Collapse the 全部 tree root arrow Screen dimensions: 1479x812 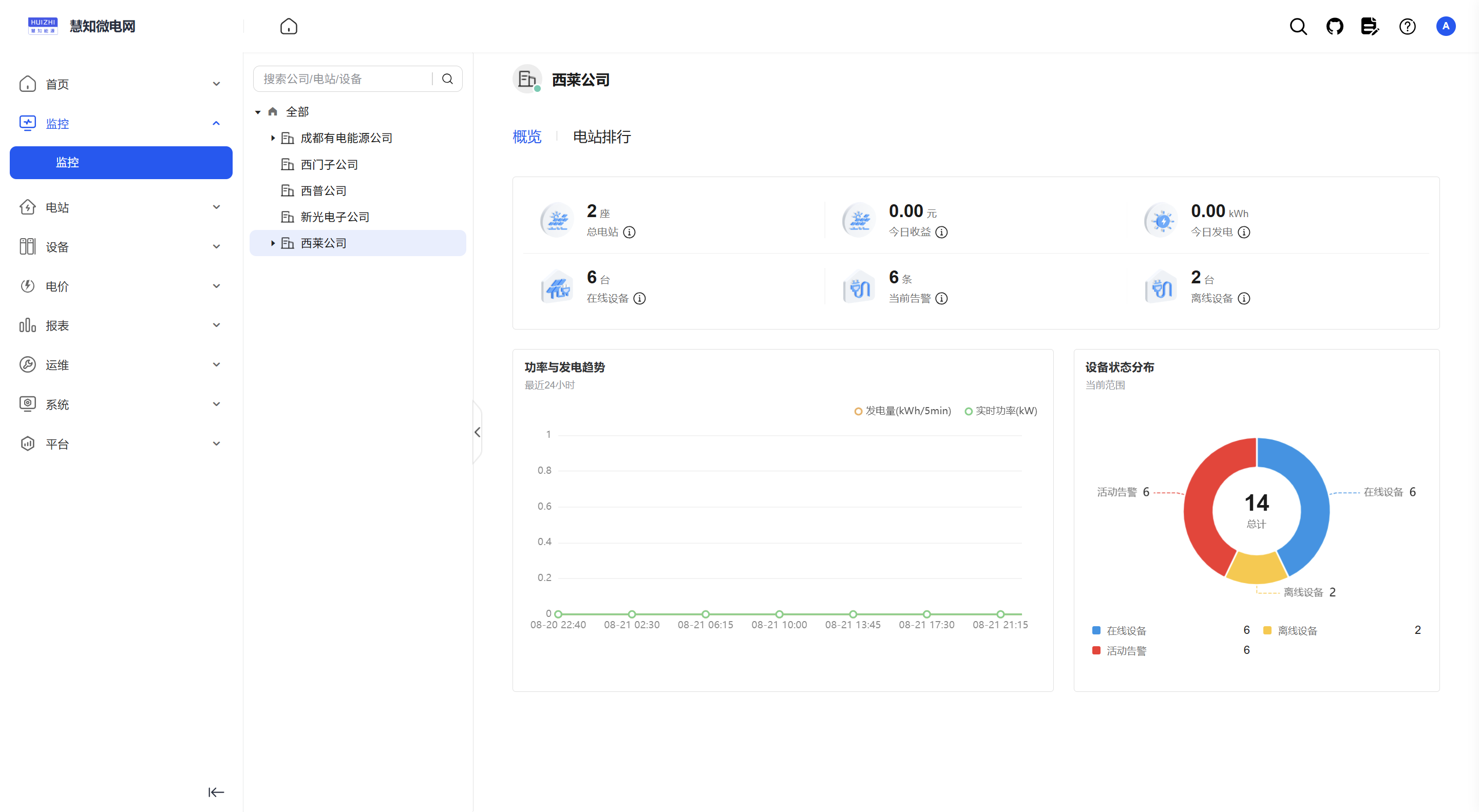pos(258,112)
